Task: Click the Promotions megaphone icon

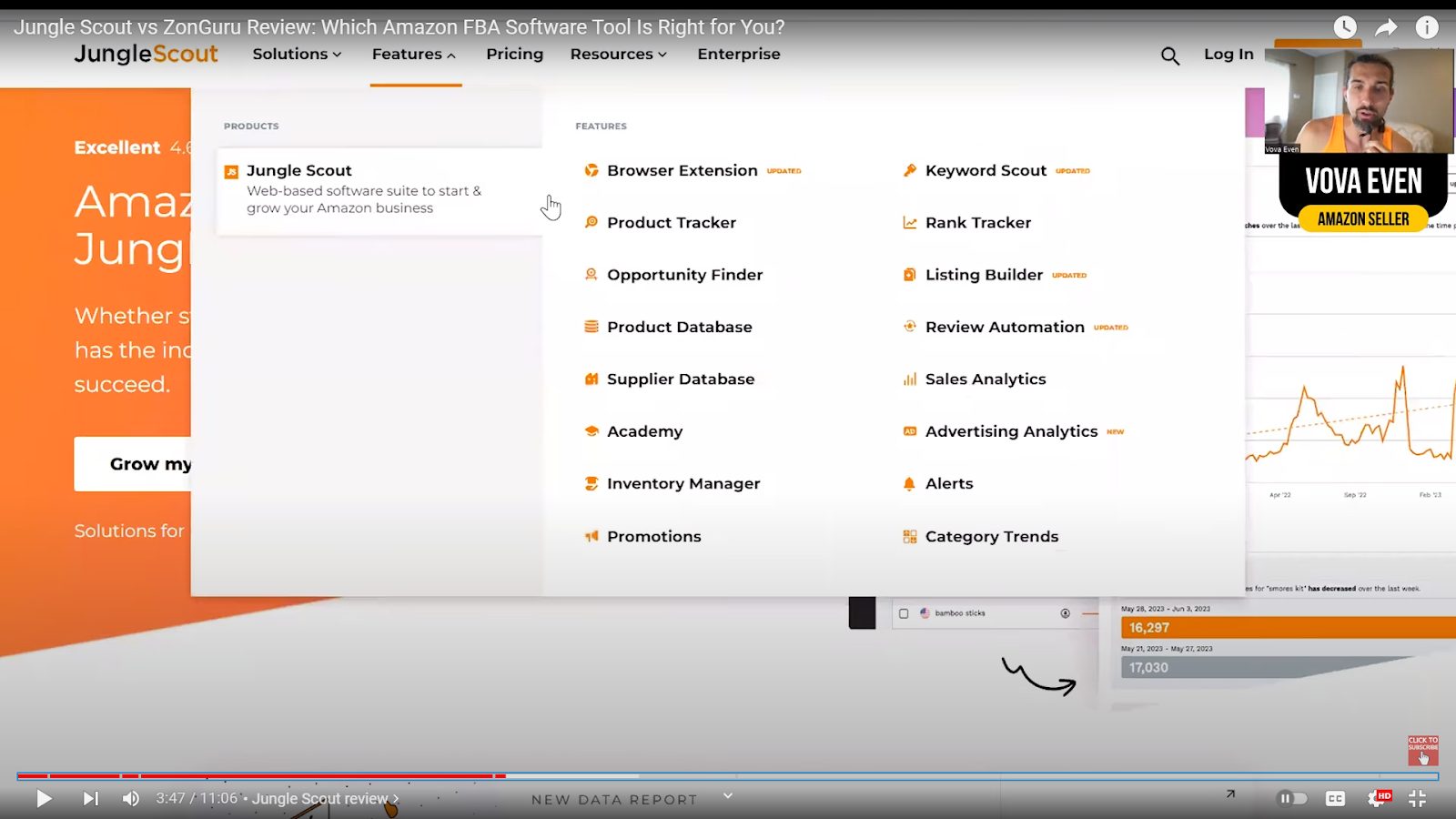Action: (591, 536)
